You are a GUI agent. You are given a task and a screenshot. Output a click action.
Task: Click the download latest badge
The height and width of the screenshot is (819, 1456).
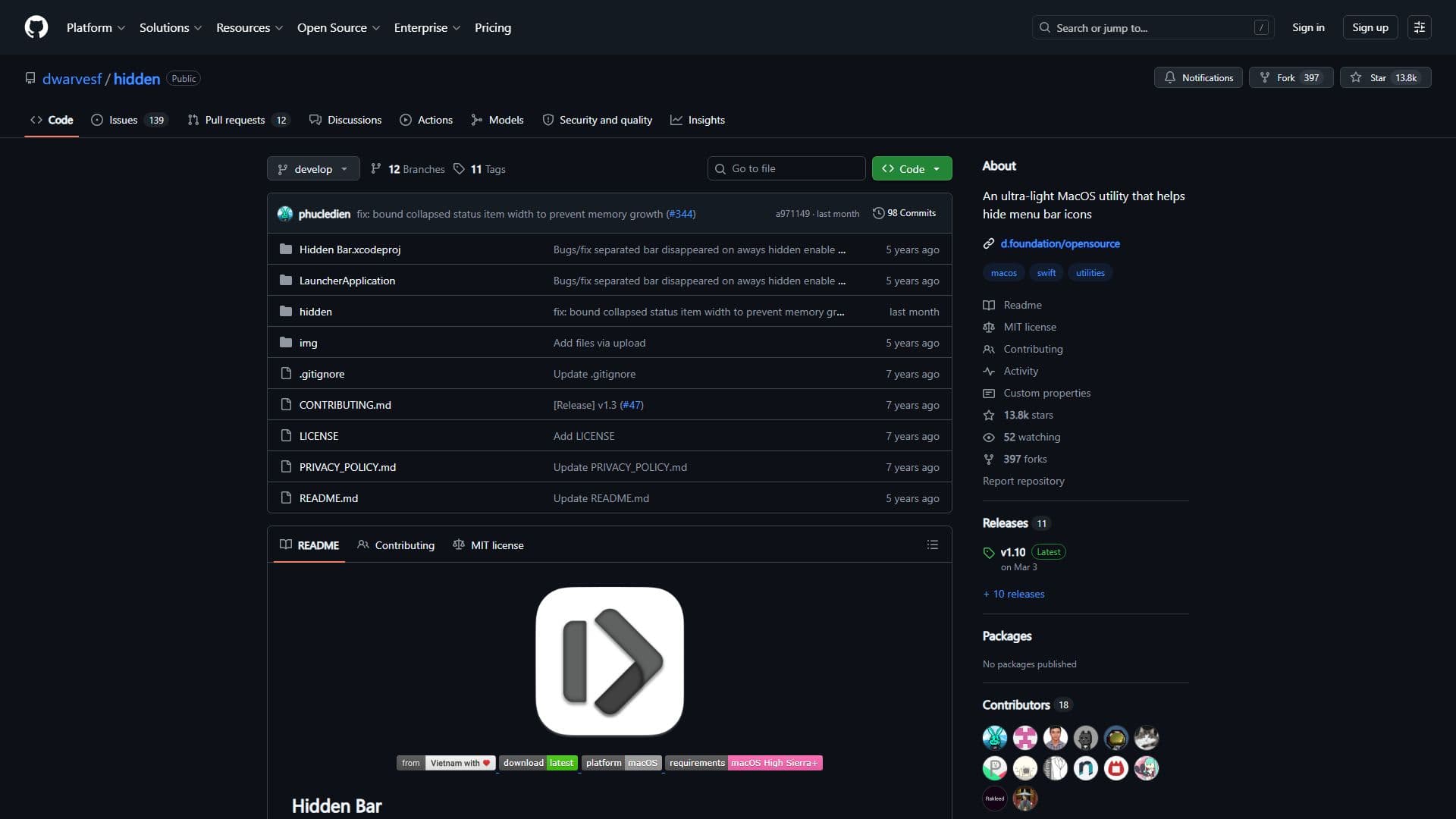coord(538,763)
